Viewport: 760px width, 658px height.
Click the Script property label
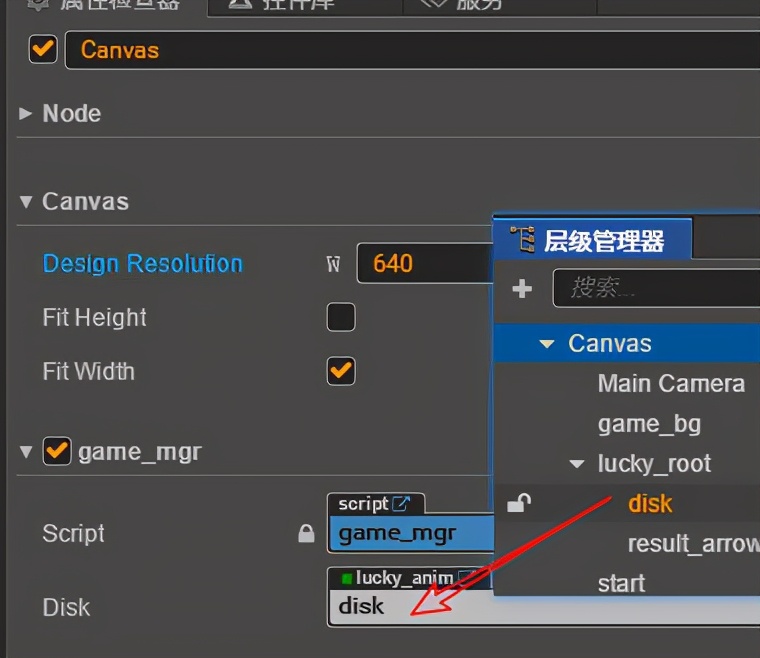coord(74,534)
